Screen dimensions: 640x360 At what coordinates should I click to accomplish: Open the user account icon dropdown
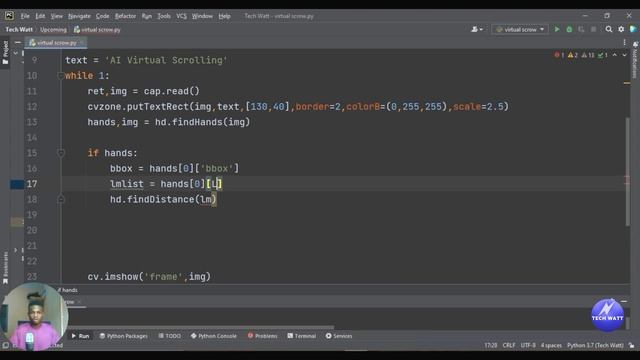tap(477, 29)
